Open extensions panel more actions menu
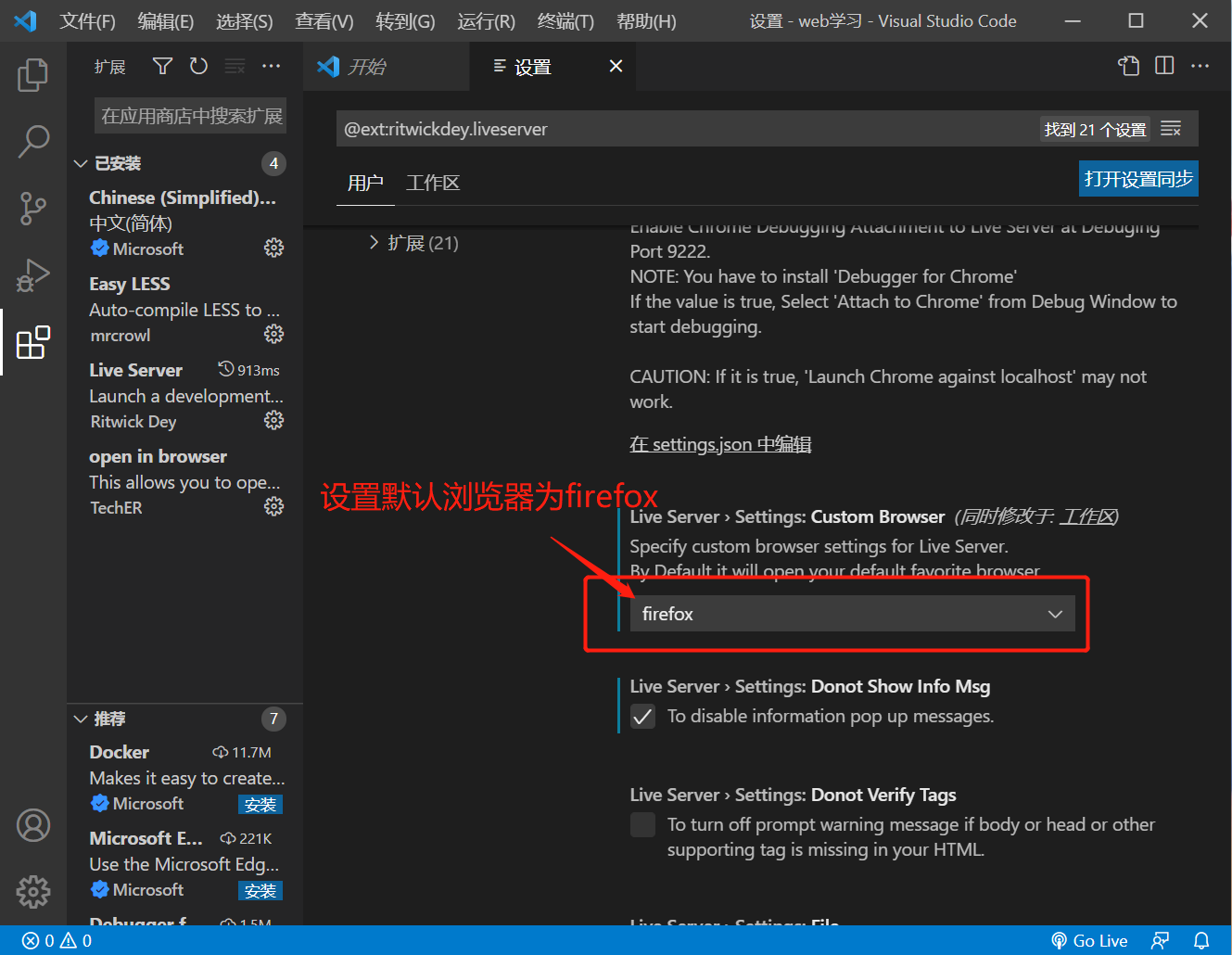1232x955 pixels. pyautogui.click(x=271, y=66)
